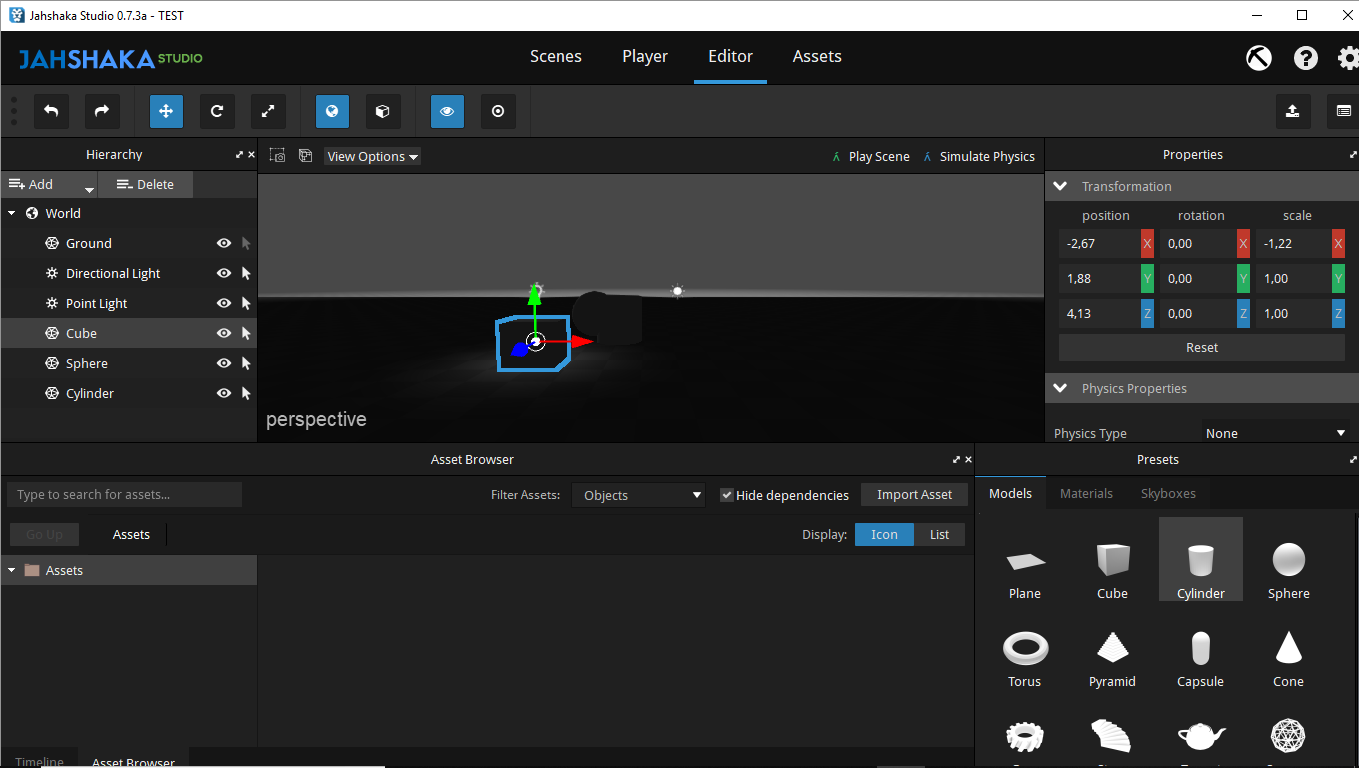
Task: Toggle pickable cursor for Sphere
Action: [x=246, y=363]
